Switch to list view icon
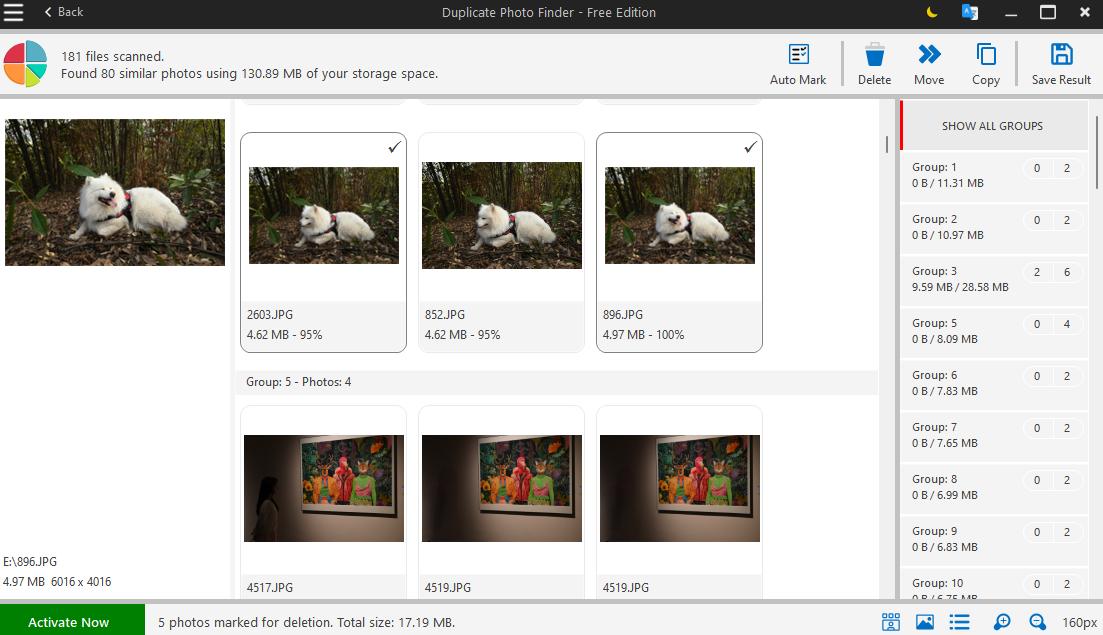Screen dimensions: 1103x635 pyautogui.click(x=959, y=622)
